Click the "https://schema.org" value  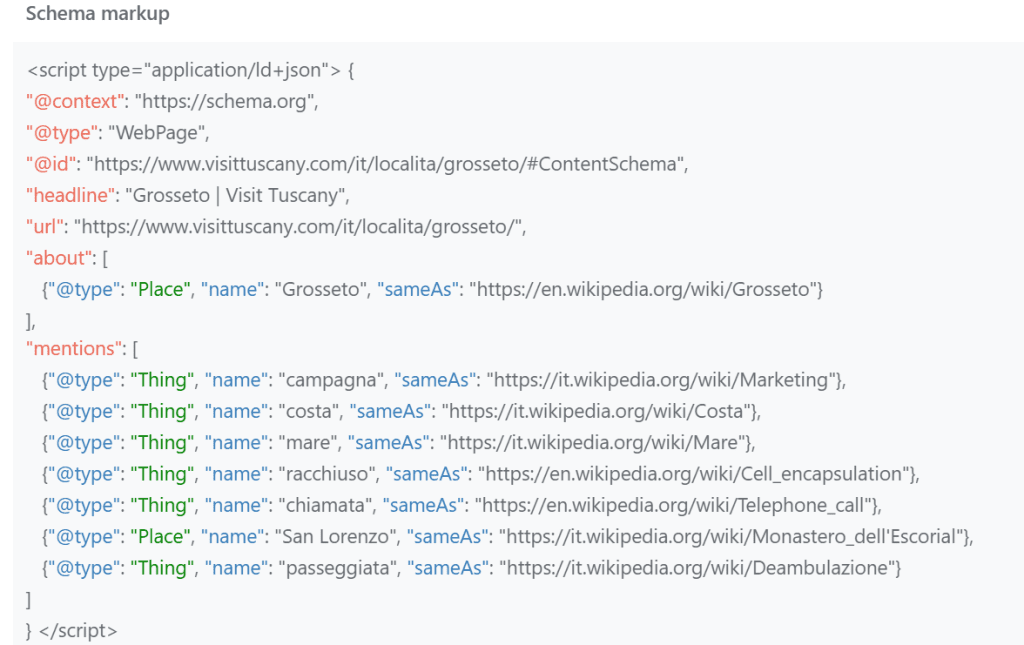pyautogui.click(x=224, y=101)
